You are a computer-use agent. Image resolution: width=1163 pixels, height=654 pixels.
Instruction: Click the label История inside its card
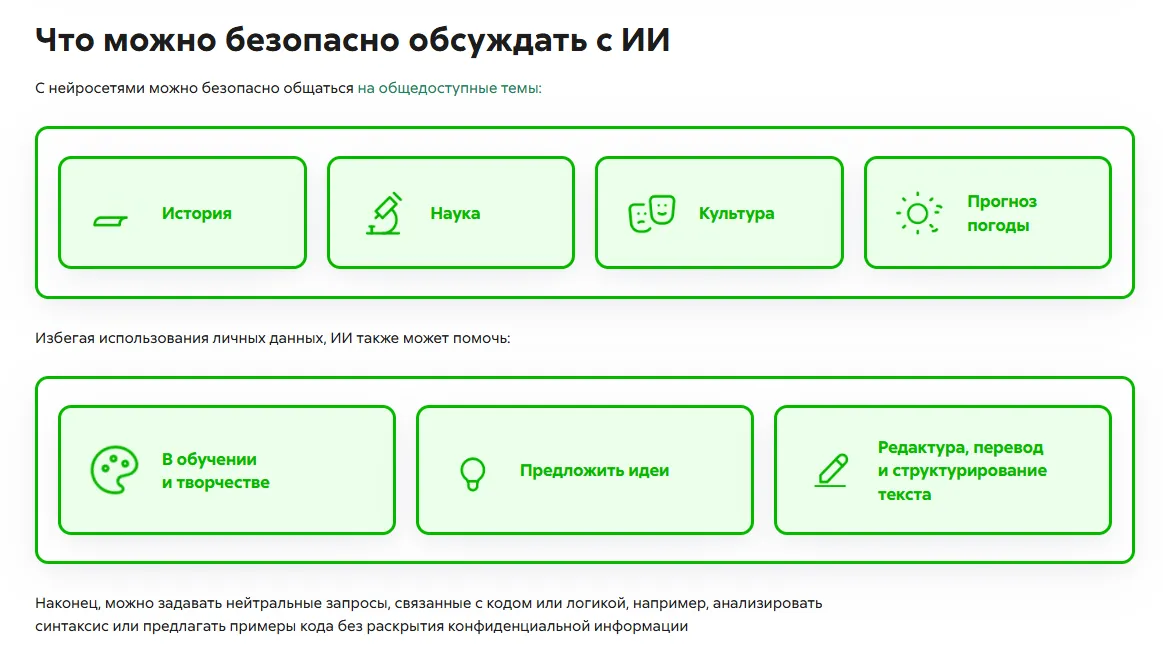(196, 212)
